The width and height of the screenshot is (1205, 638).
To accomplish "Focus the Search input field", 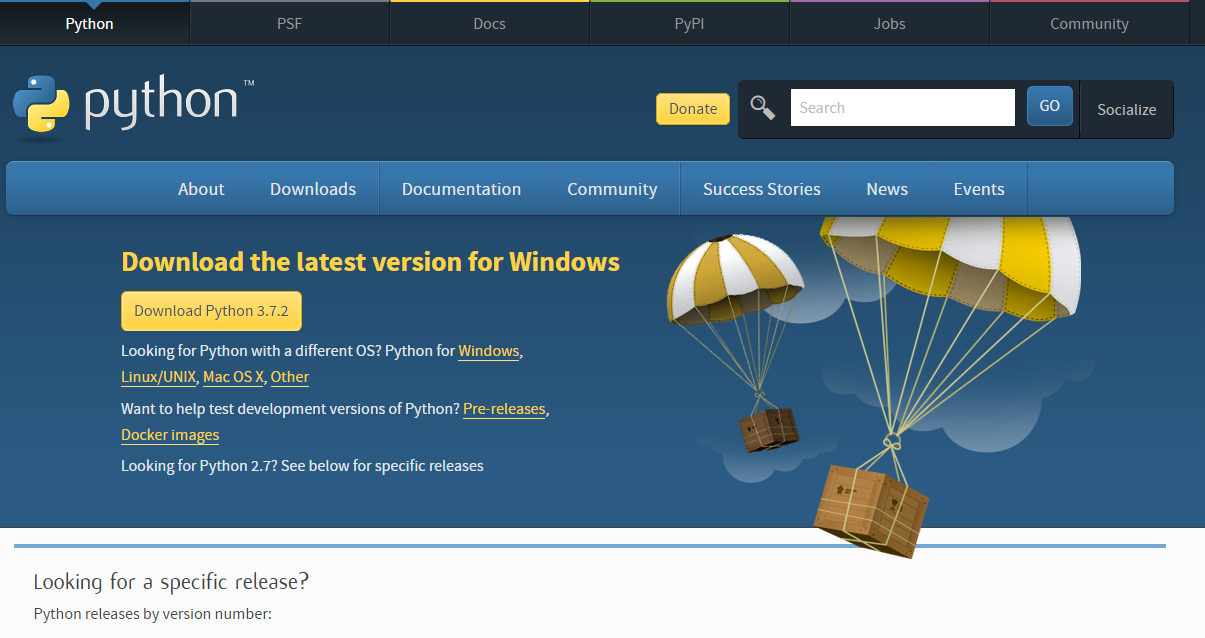I will (903, 108).
